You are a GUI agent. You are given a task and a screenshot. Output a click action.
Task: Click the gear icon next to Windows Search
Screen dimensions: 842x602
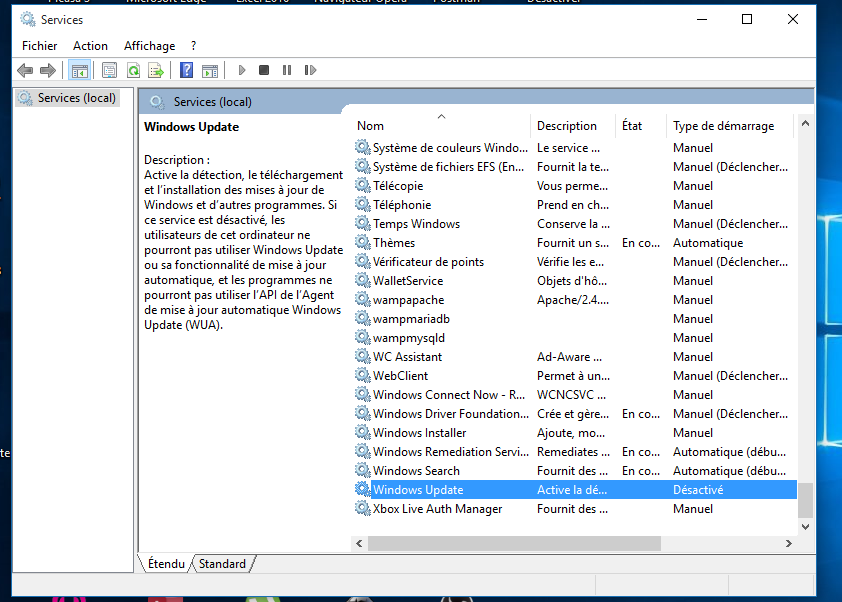[363, 470]
